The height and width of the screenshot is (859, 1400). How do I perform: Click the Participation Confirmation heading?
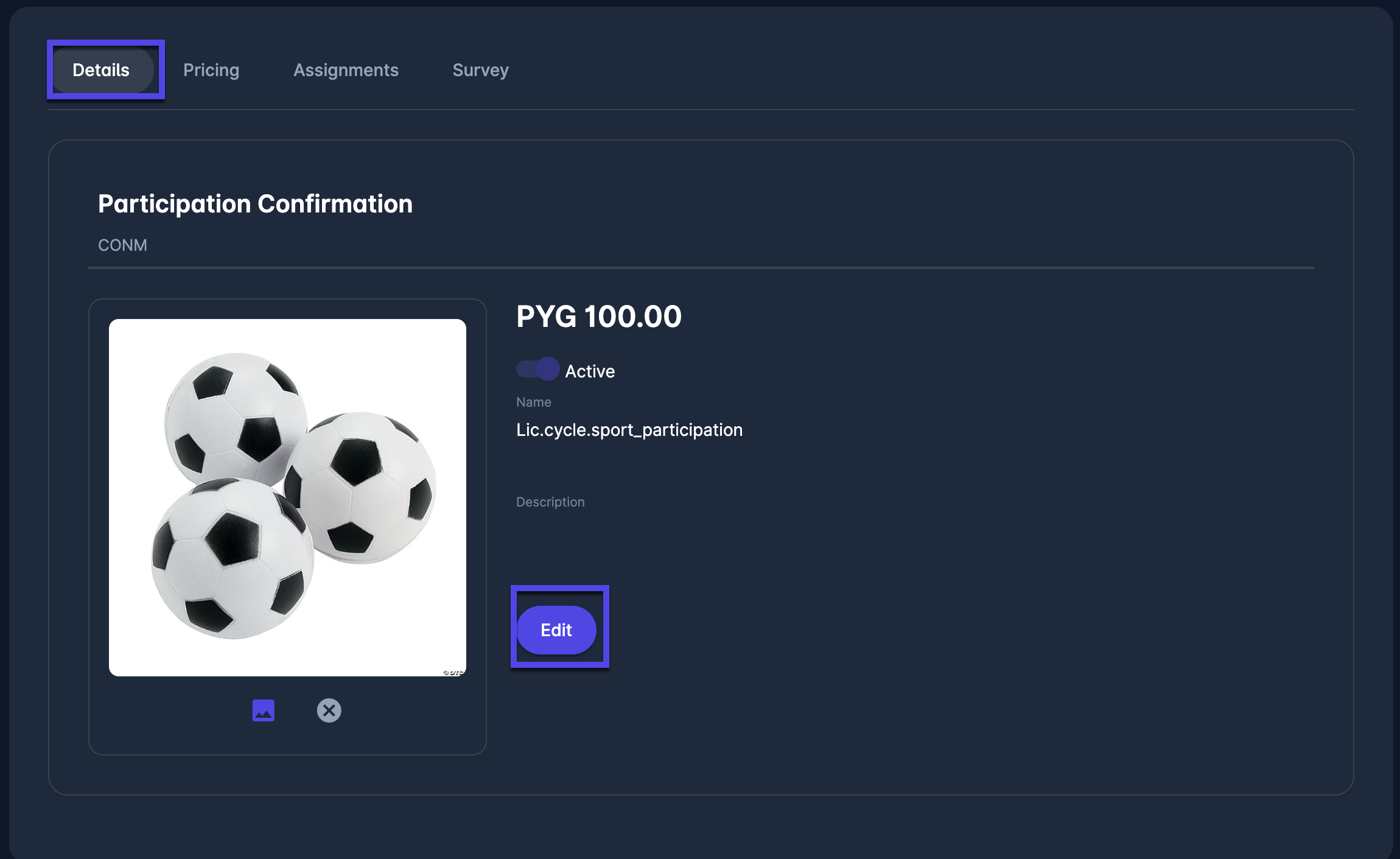[x=255, y=204]
